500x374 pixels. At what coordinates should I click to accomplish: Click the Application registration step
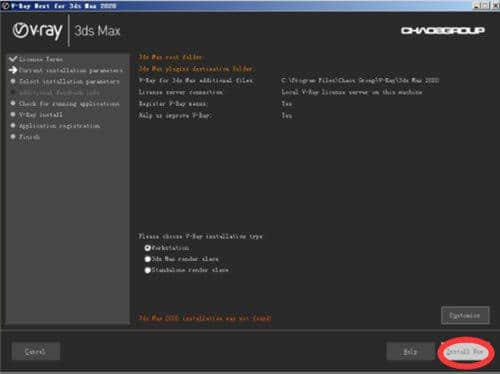tap(59, 126)
